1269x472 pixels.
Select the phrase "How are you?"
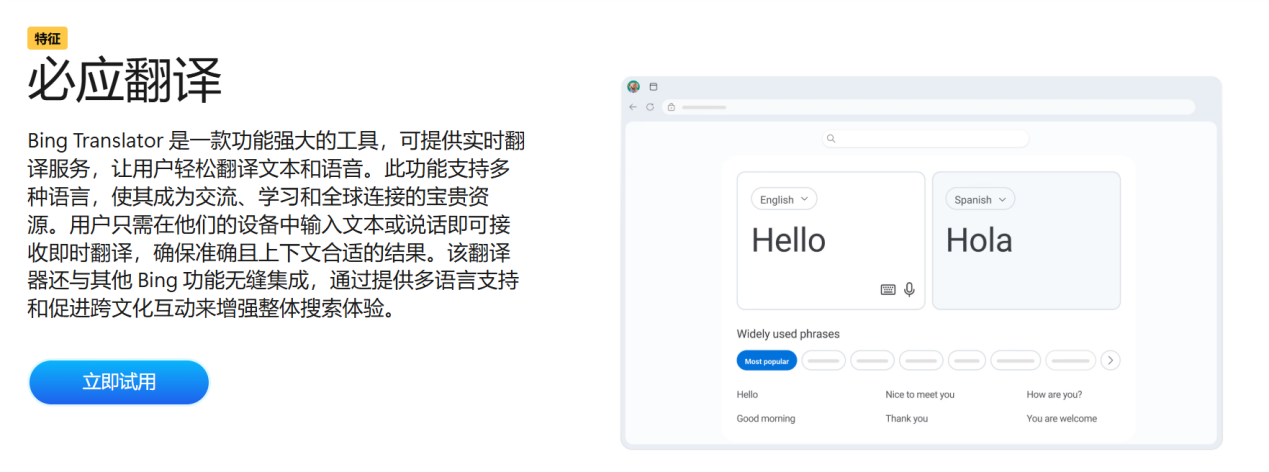(x=1055, y=395)
